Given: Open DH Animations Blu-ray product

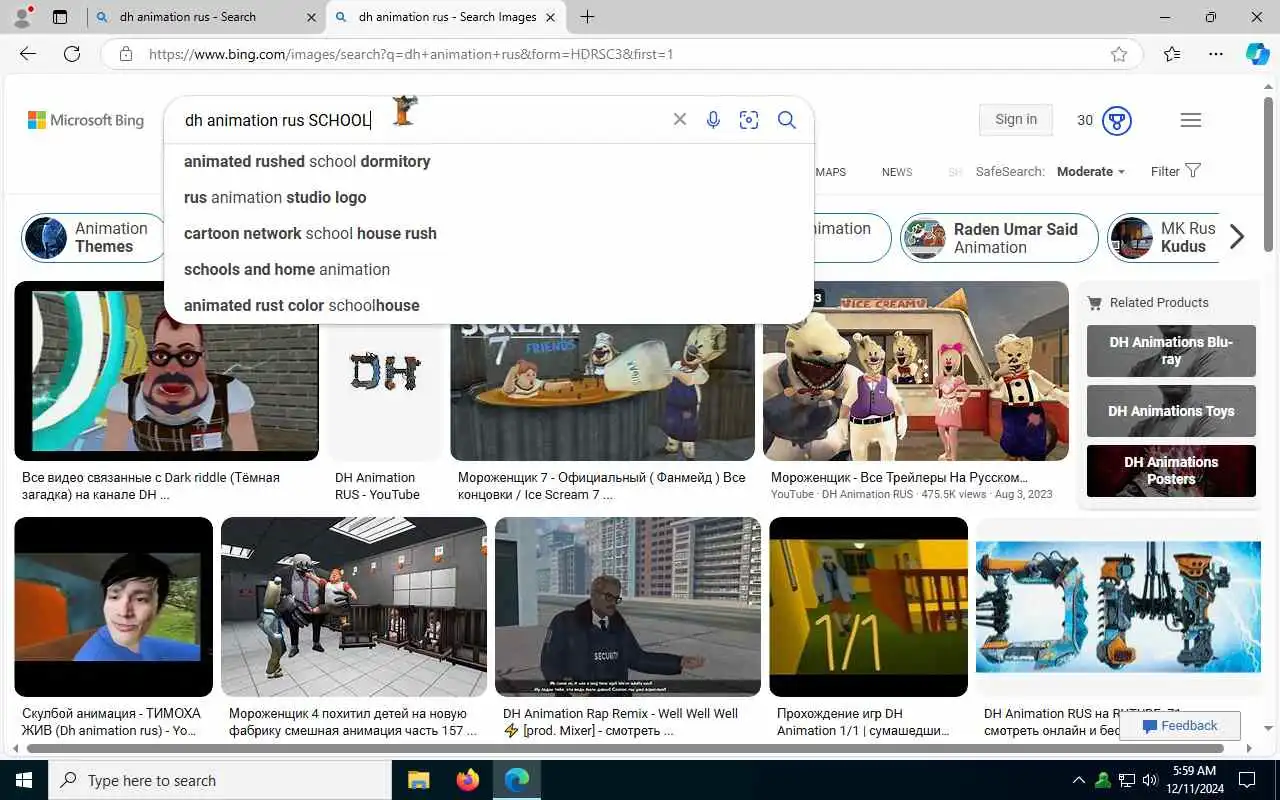Looking at the screenshot, I should (1171, 351).
